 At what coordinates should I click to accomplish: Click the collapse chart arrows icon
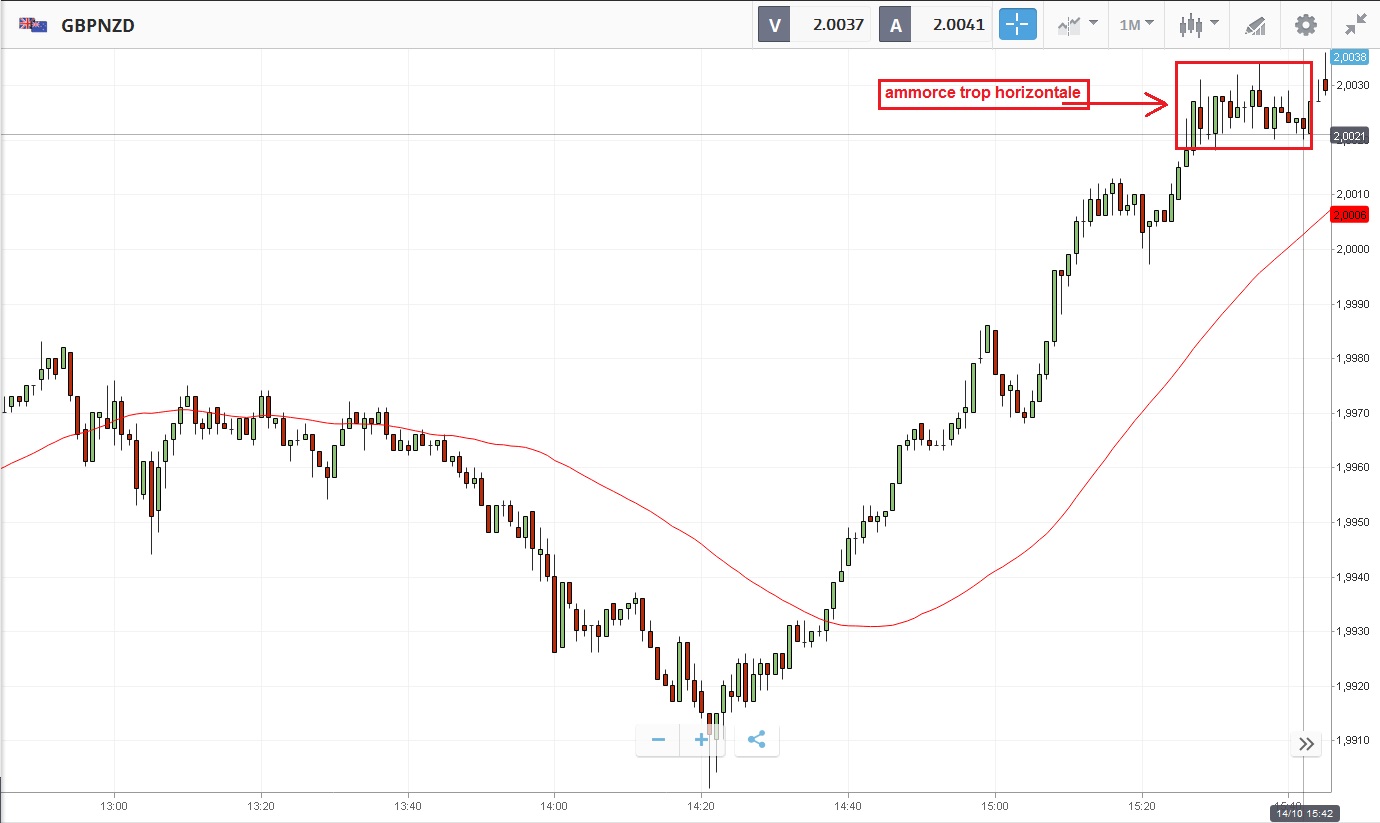[1356, 25]
